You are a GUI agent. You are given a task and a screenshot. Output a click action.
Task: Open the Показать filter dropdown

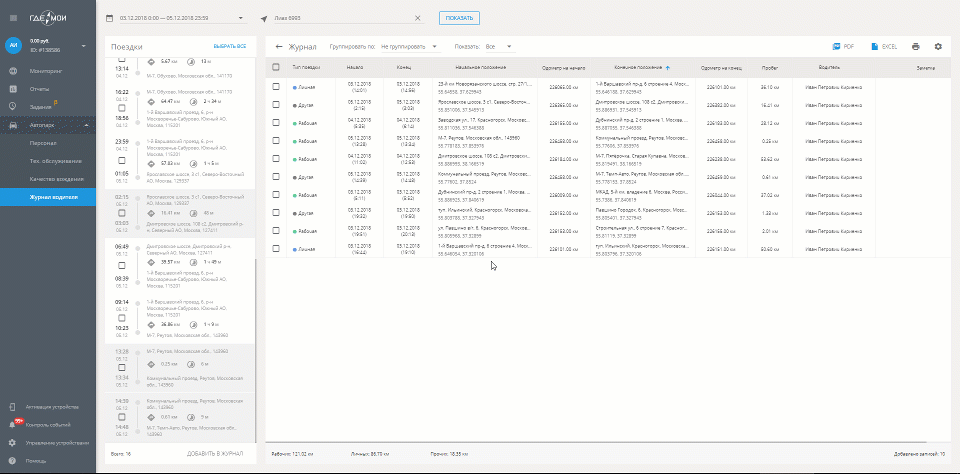click(500, 47)
